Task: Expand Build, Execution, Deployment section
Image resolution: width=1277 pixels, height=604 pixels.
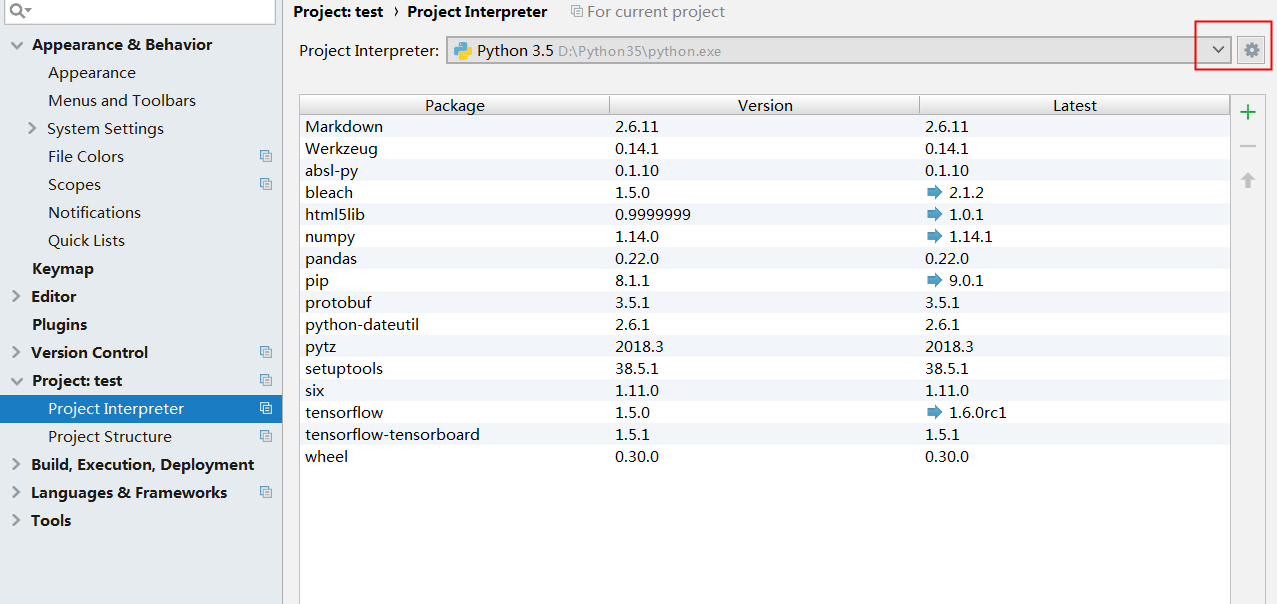Action: (17, 465)
